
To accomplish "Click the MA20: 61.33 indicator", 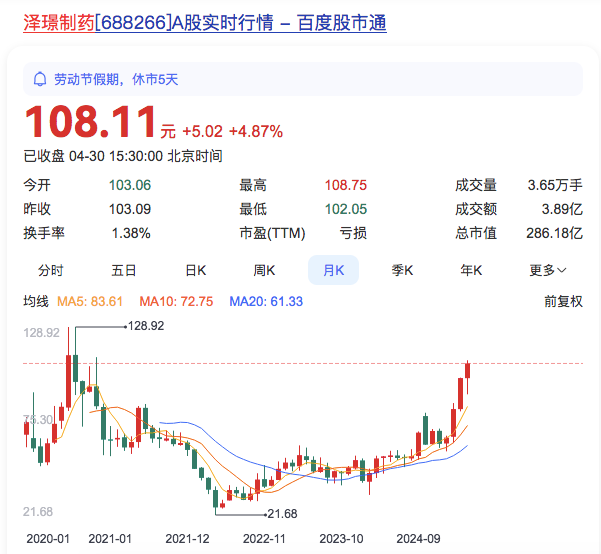I will click(266, 301).
